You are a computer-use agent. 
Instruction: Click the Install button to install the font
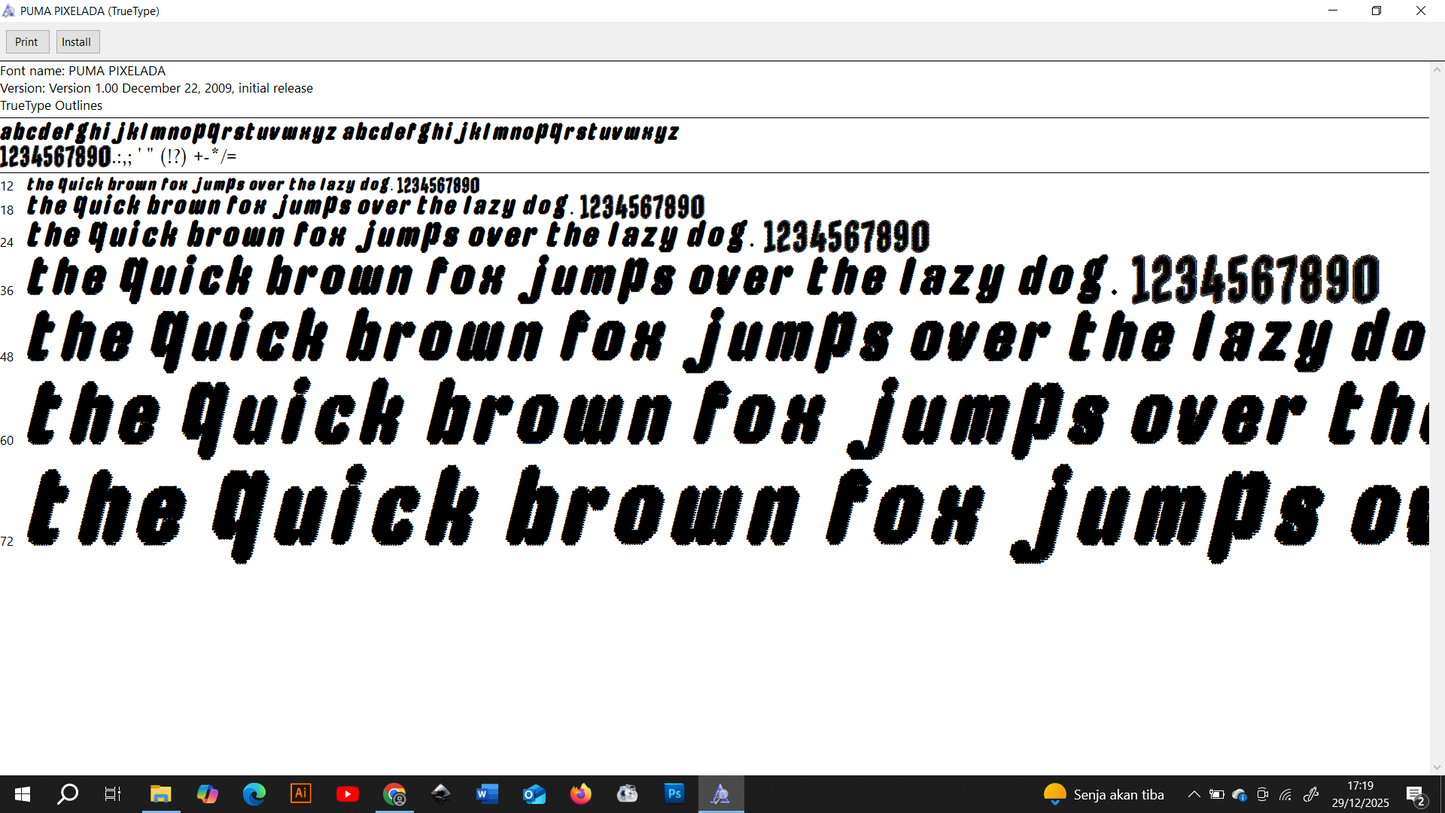coord(77,42)
